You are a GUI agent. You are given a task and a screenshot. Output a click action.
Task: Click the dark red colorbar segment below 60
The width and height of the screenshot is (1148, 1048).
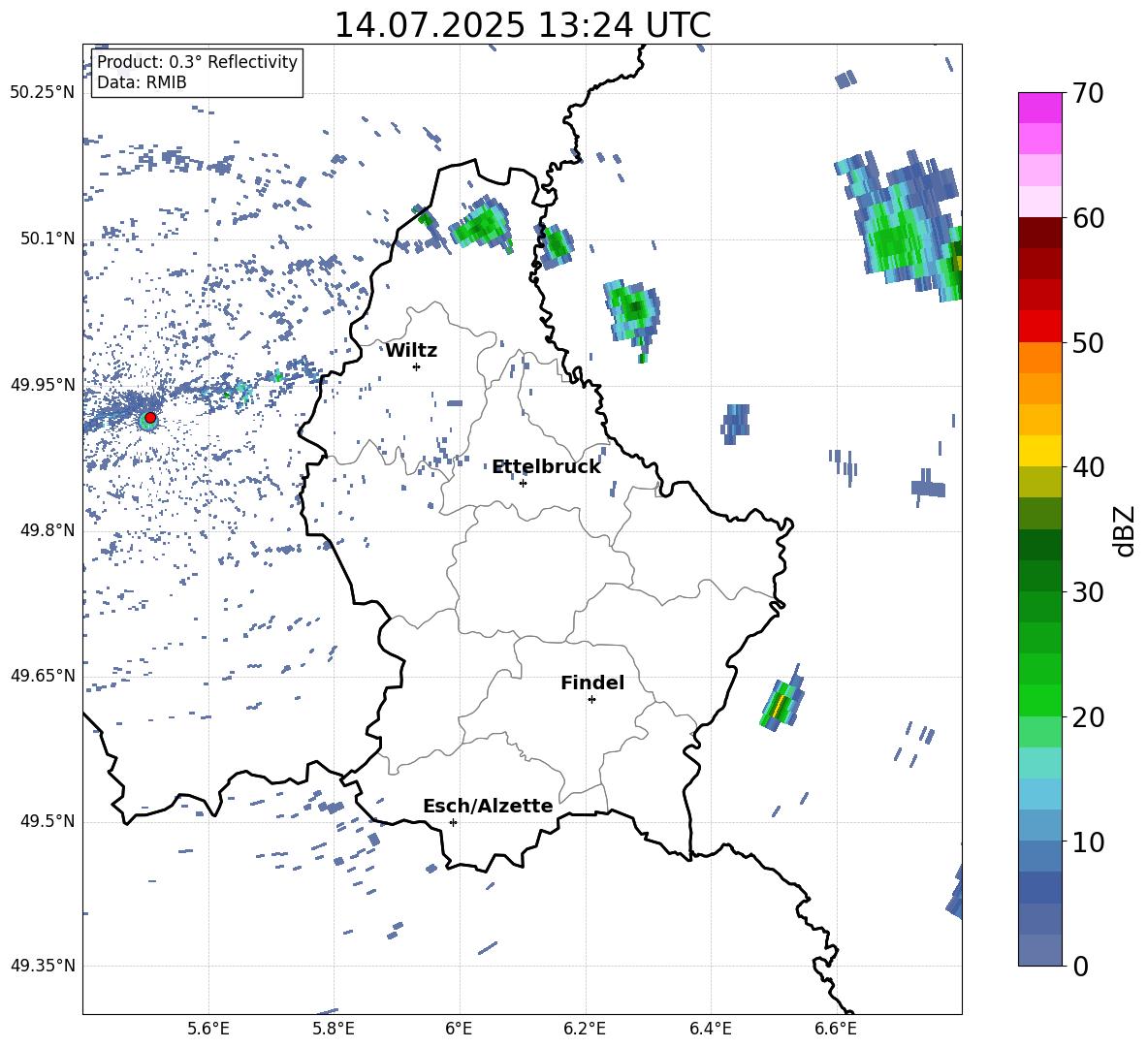tap(1039, 233)
